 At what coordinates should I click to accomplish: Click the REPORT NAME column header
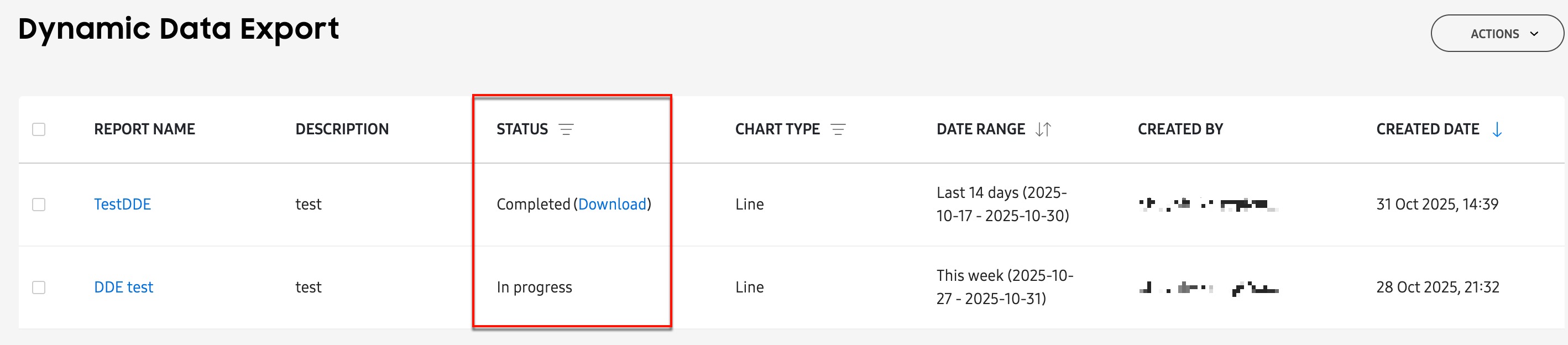point(145,129)
